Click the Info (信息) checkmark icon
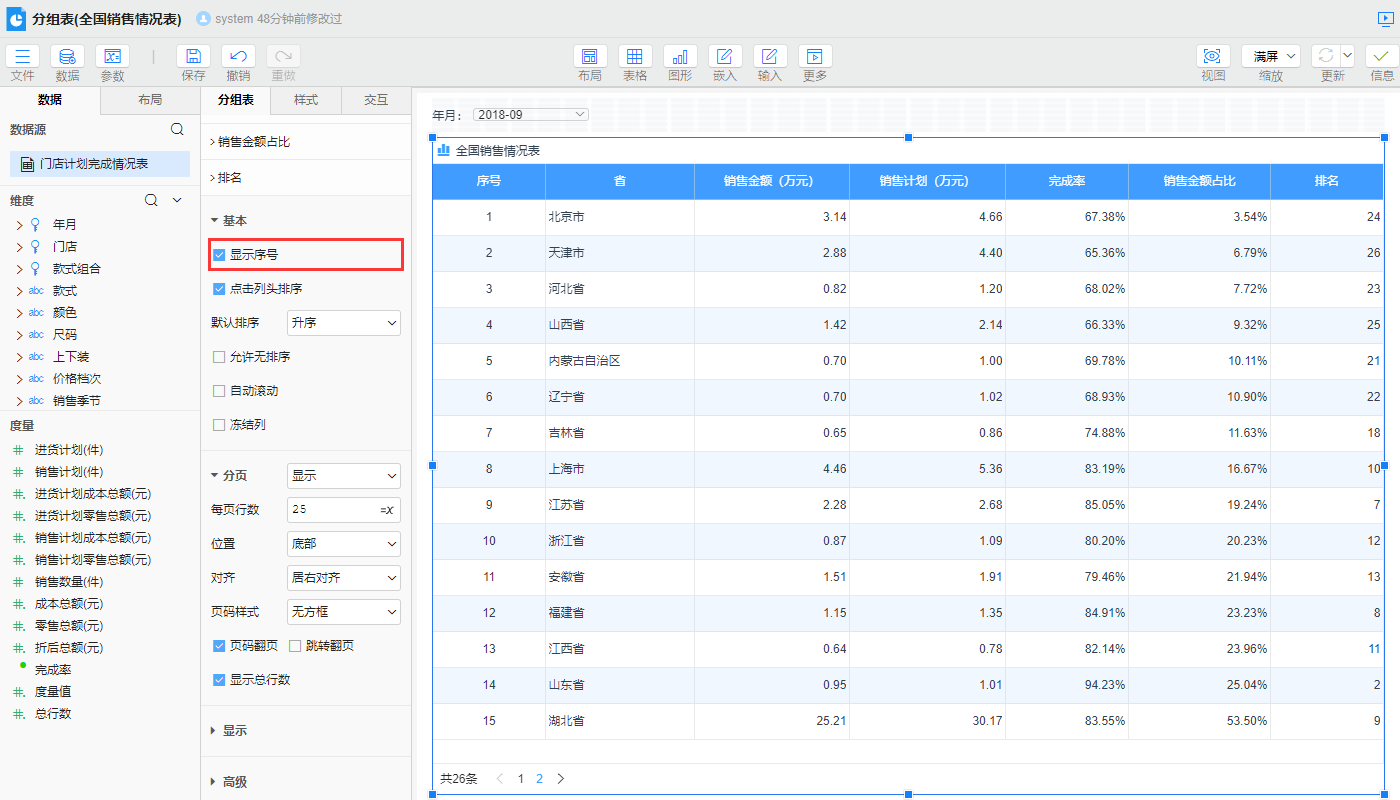This screenshot has width=1400, height=800. tap(1381, 57)
